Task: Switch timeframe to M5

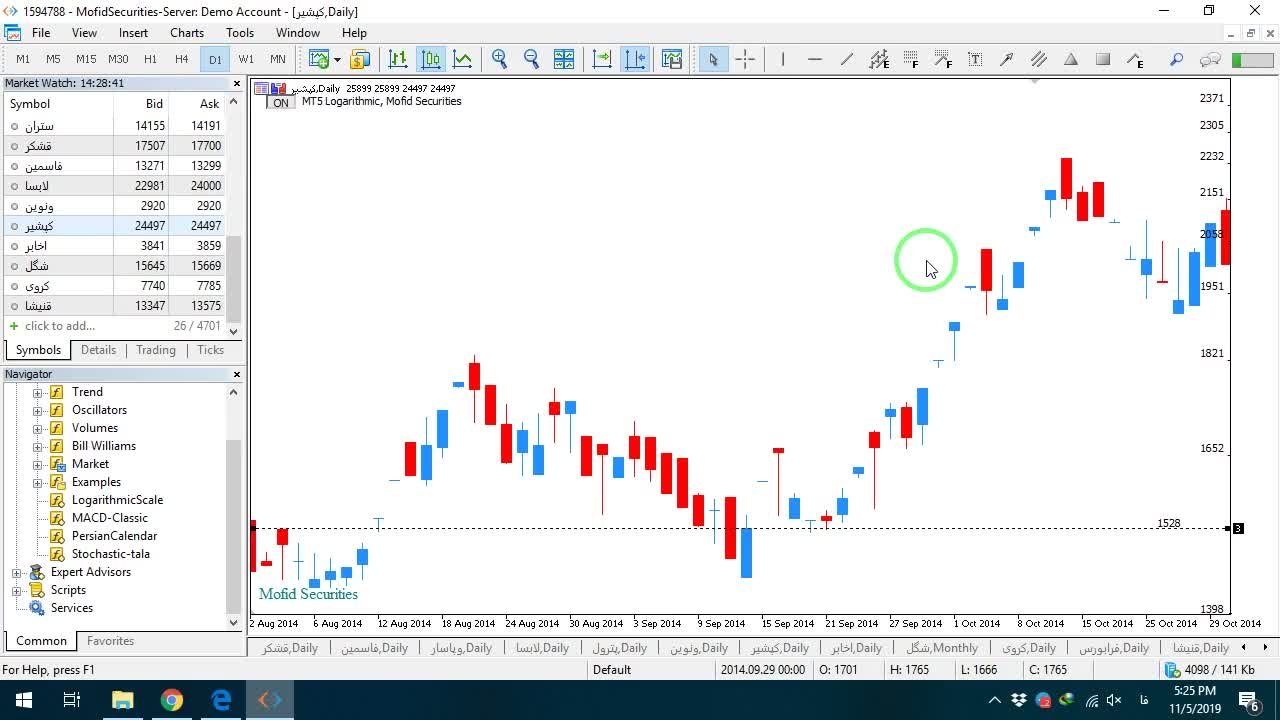Action: pyautogui.click(x=53, y=59)
